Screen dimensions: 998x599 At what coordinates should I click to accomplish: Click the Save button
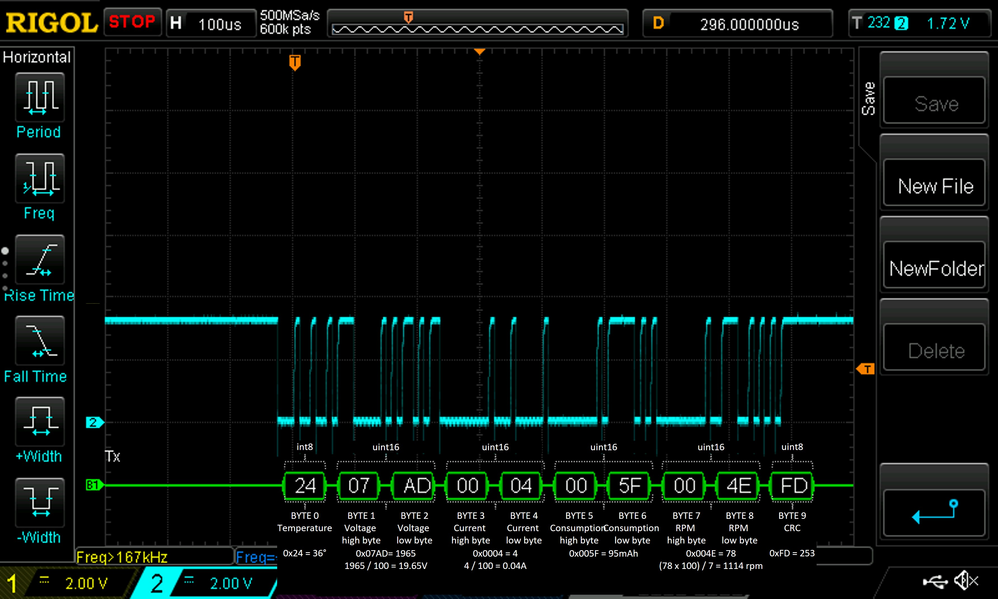click(x=934, y=101)
